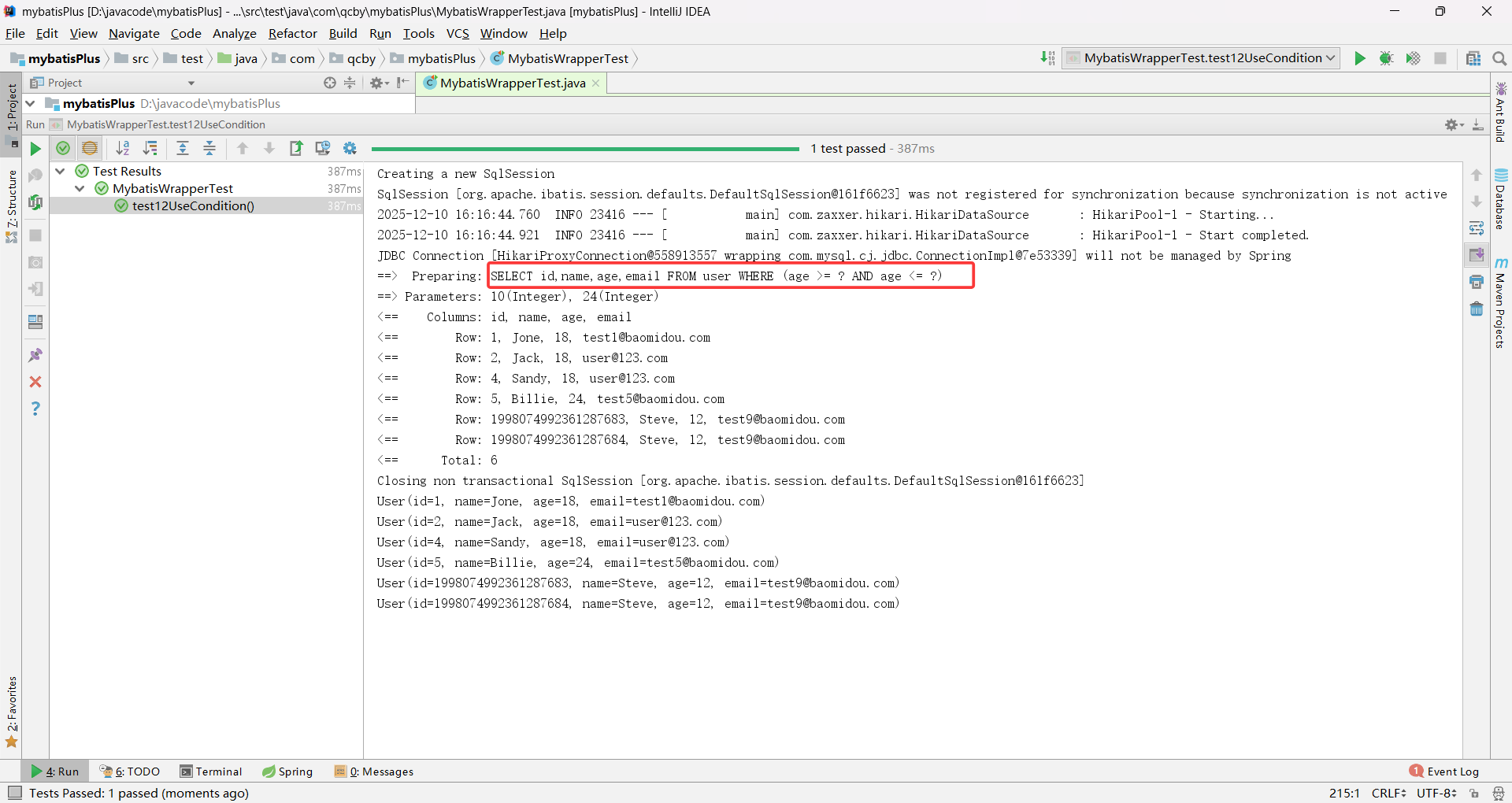
Task: Hide the Project tool window
Action: click(x=403, y=83)
